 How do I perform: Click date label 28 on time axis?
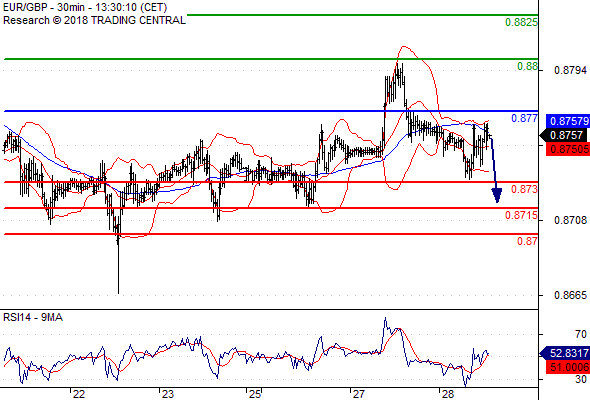448,394
